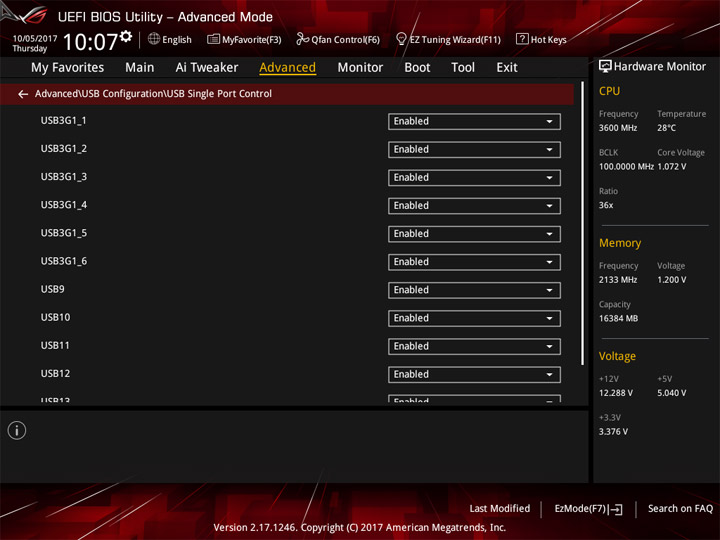
Task: Click CPU Ratio 36x value
Action: coord(606,206)
